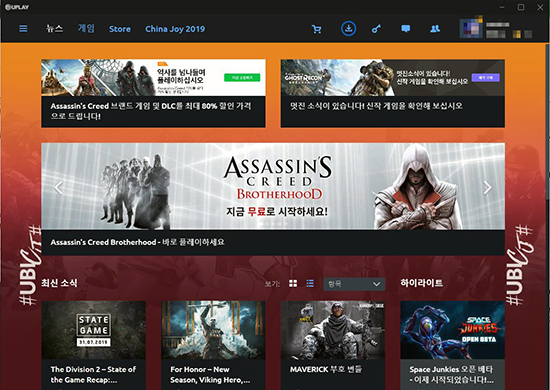Click the pixelated user profile avatar
The width and height of the screenshot is (550, 390).
471,27
